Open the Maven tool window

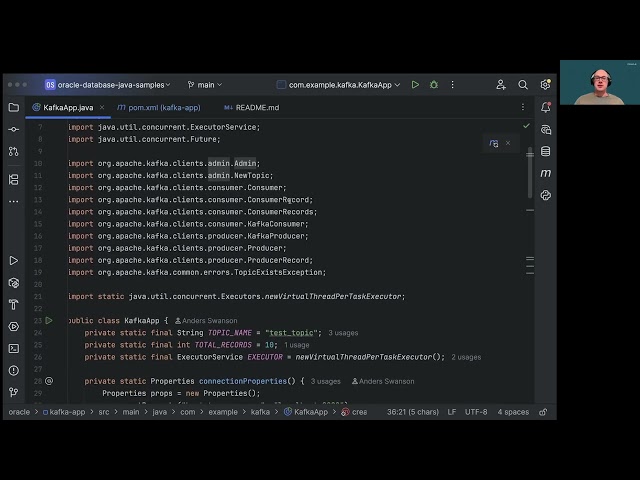coord(546,173)
